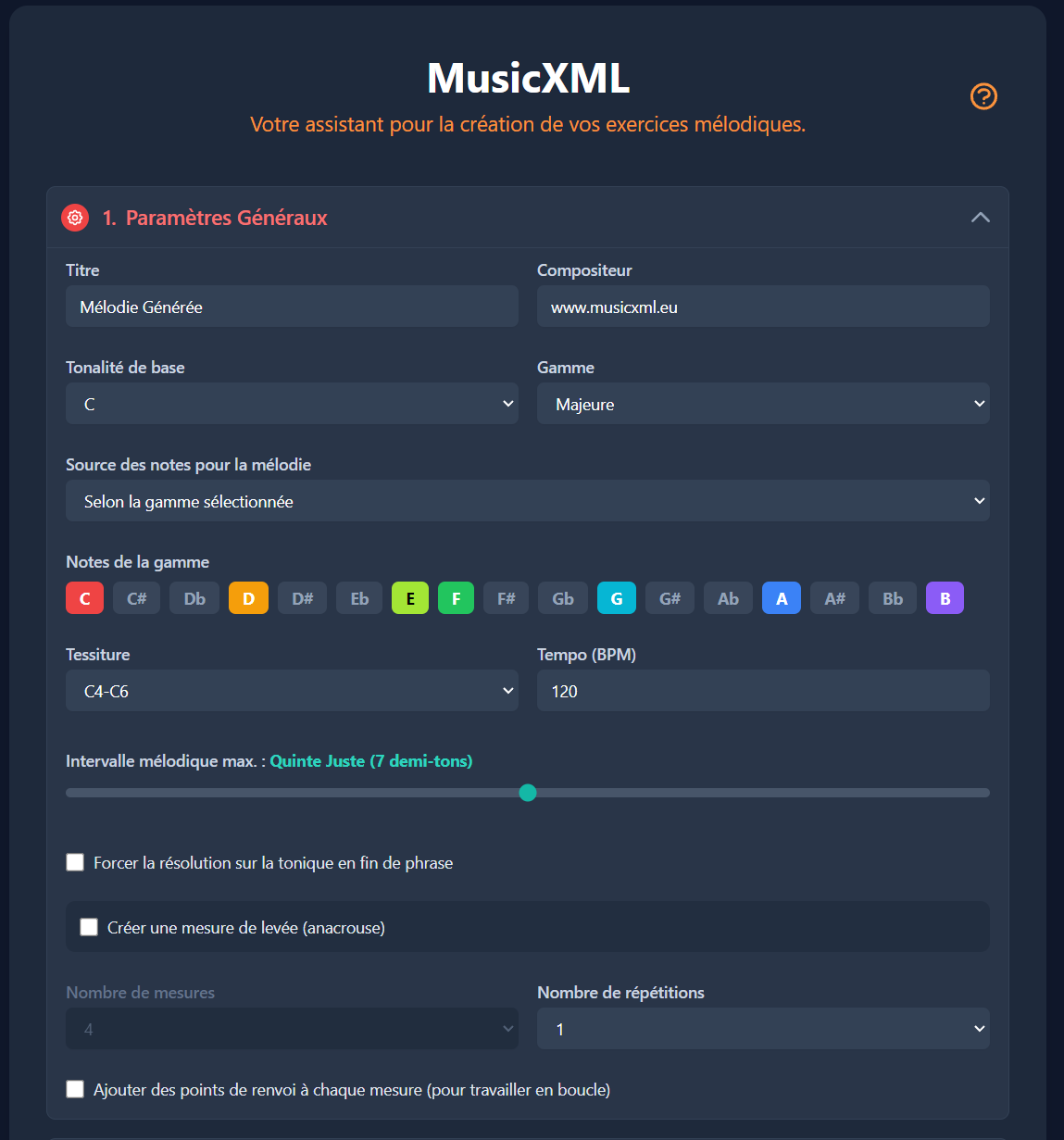Select the Bb note chip
The height and width of the screenshot is (1140, 1064).
tap(892, 598)
